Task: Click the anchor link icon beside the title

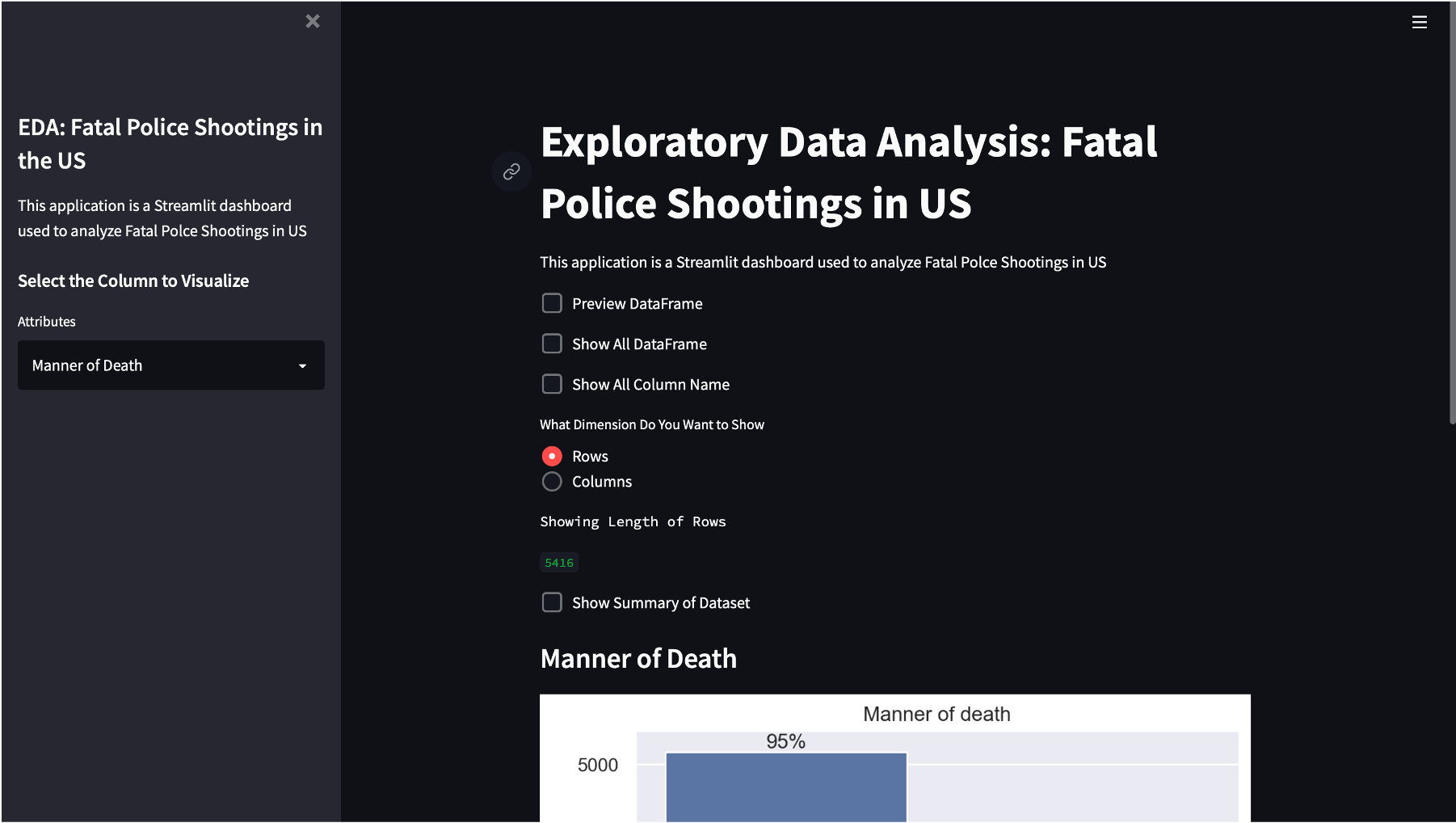Action: 511,171
